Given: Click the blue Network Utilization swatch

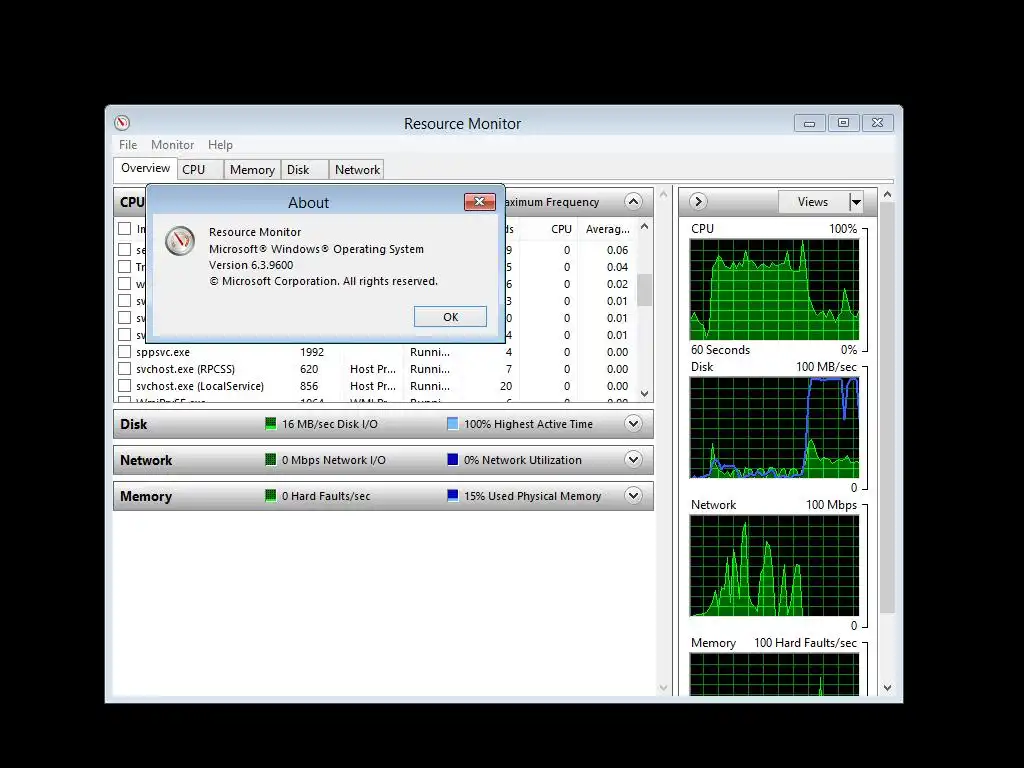Looking at the screenshot, I should [x=453, y=460].
